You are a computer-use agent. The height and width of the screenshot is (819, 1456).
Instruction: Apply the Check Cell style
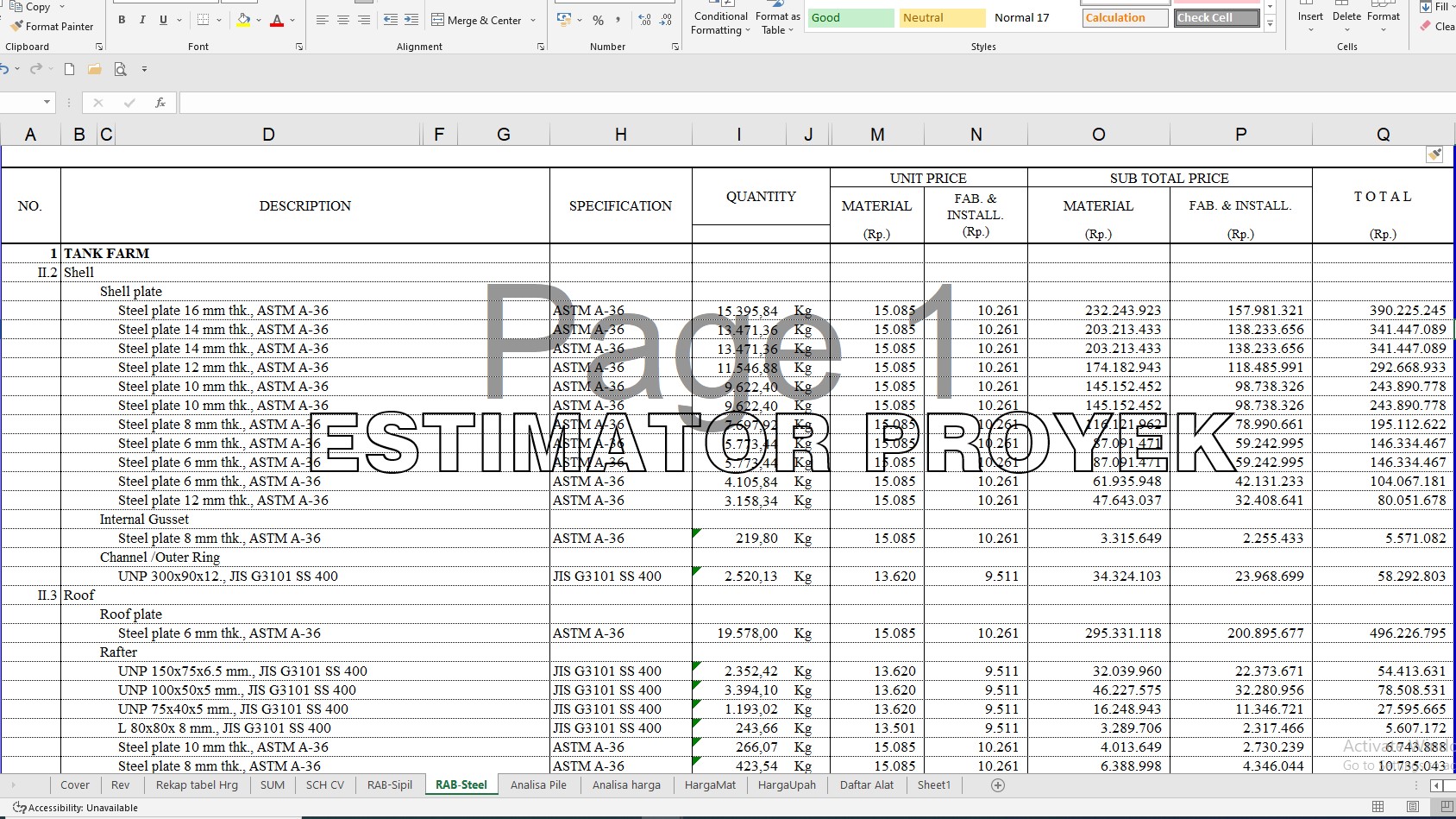click(x=1216, y=18)
